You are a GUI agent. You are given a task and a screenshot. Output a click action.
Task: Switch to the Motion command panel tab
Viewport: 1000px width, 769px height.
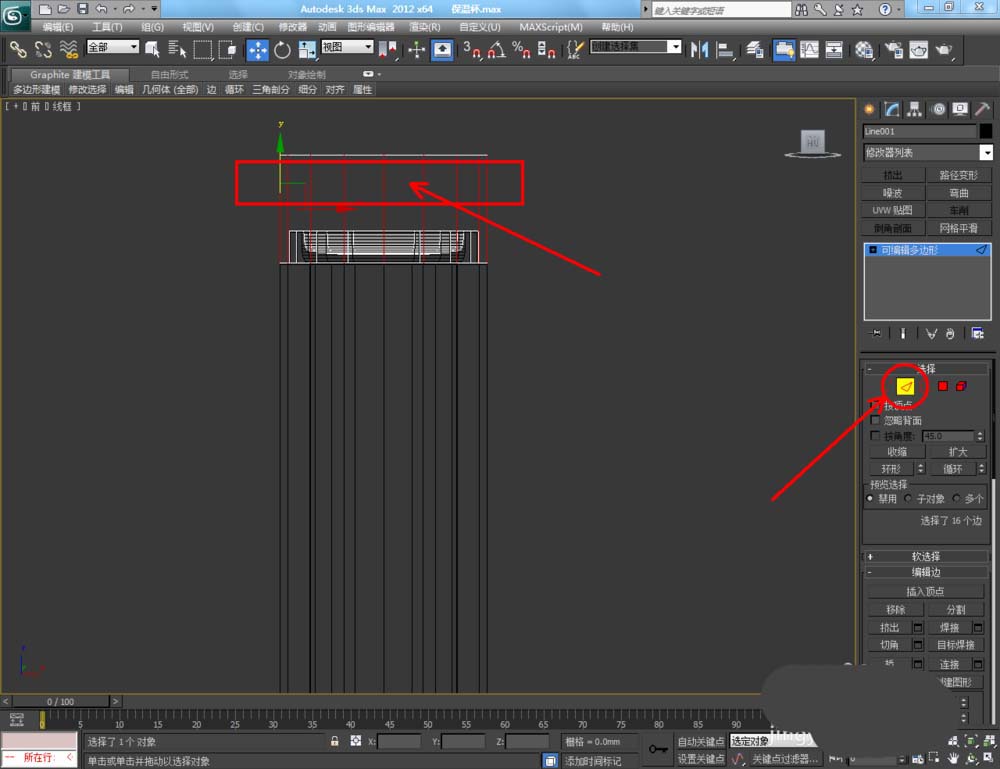[938, 109]
